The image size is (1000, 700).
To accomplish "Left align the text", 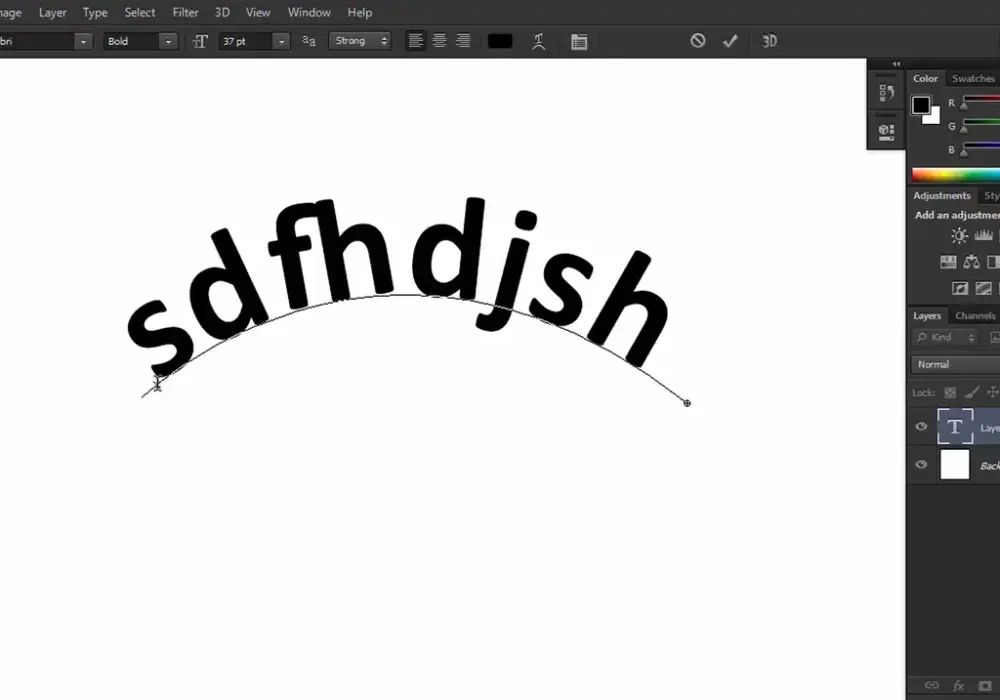I will [x=415, y=41].
